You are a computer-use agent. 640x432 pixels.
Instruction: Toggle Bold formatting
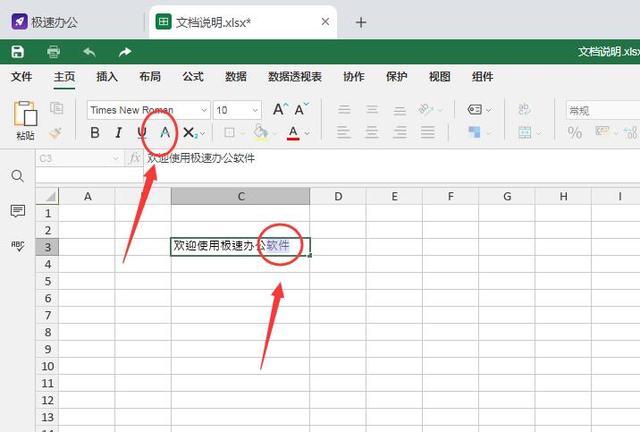click(95, 133)
